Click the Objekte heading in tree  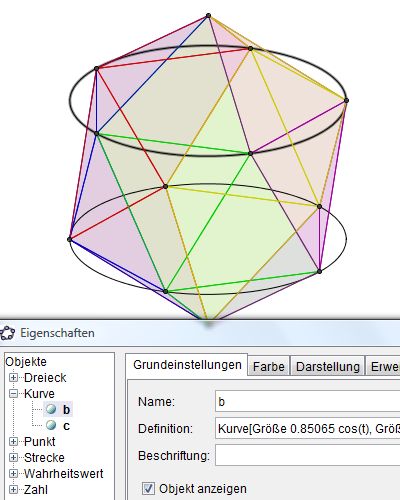(26, 362)
